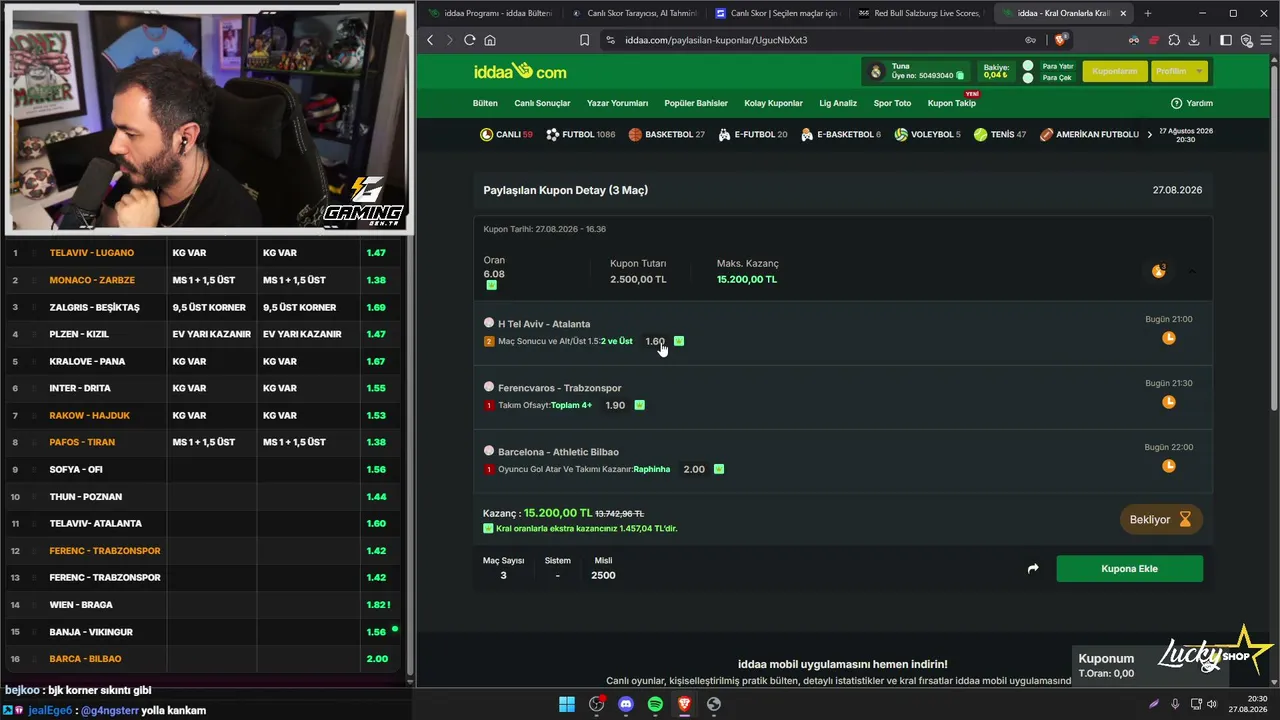The width and height of the screenshot is (1280, 720).
Task: Click the browser address bar URL
Action: (716, 40)
